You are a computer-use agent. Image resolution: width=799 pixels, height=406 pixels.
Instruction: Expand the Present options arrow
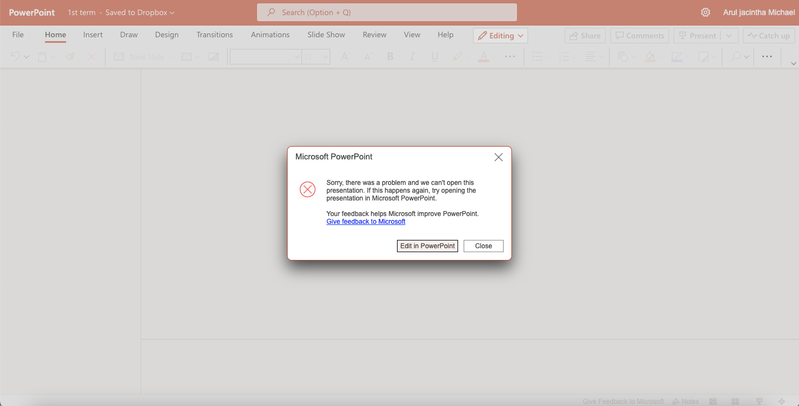(729, 36)
